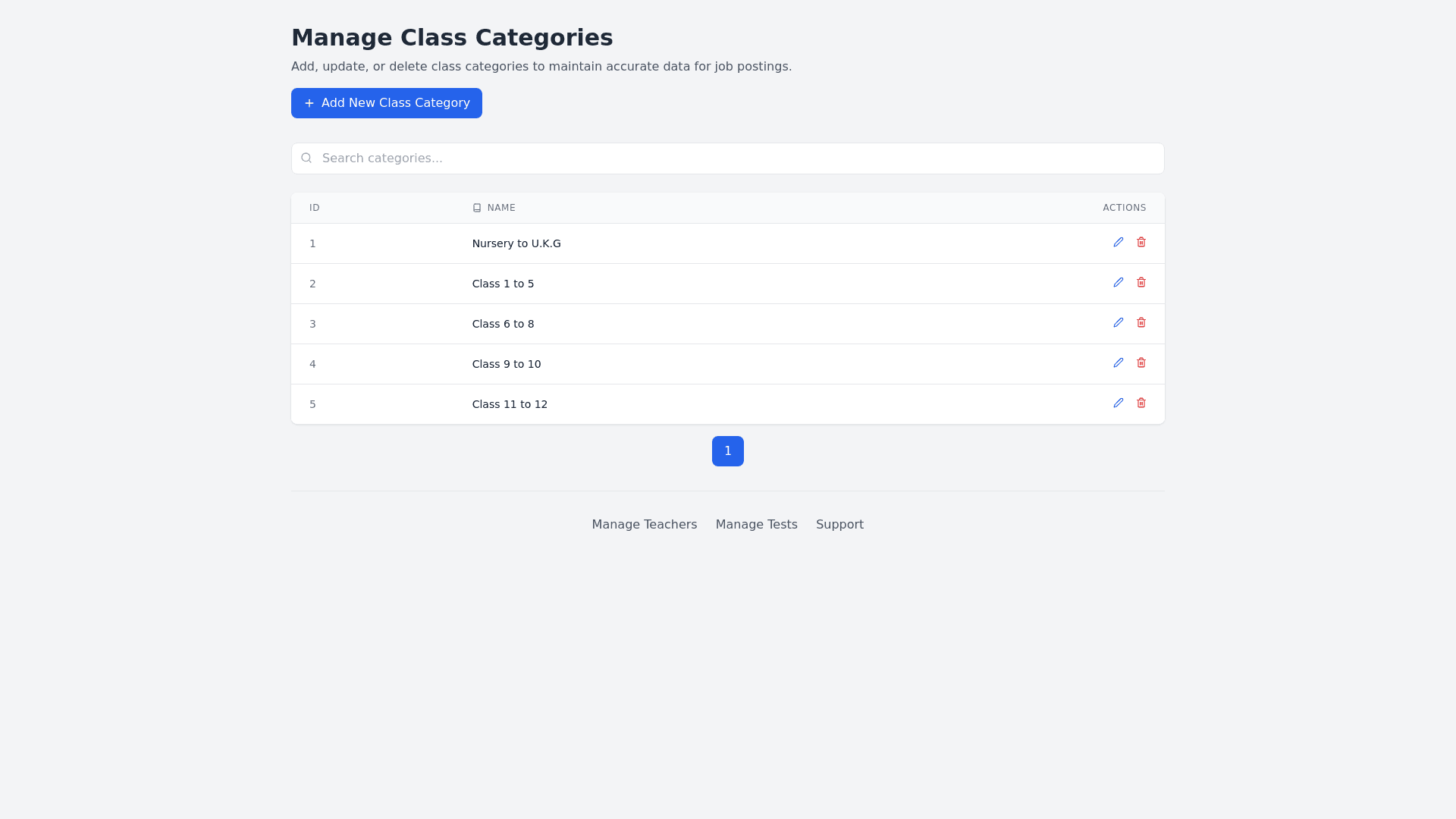The image size is (1456, 819).
Task: Open the Manage Tests link
Action: point(756,525)
